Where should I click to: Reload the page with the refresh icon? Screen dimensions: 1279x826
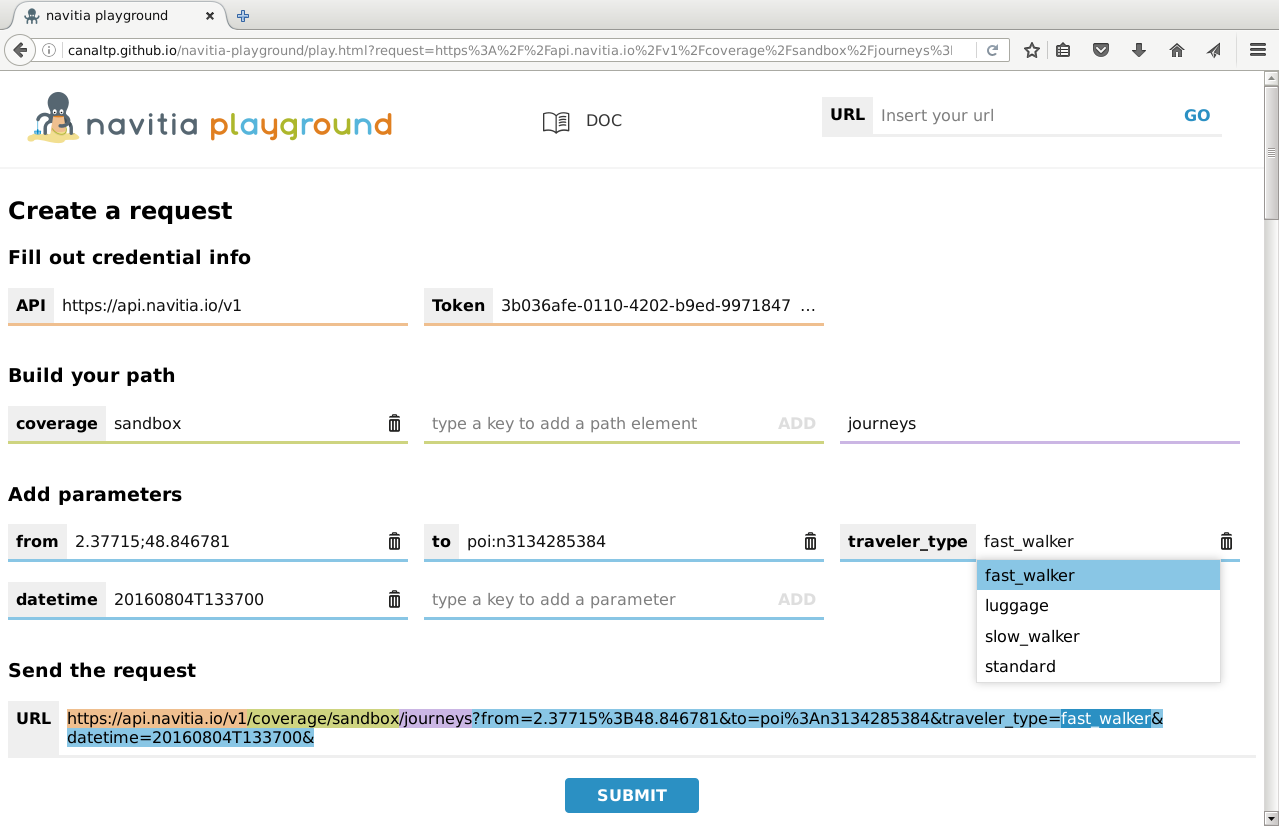993,50
